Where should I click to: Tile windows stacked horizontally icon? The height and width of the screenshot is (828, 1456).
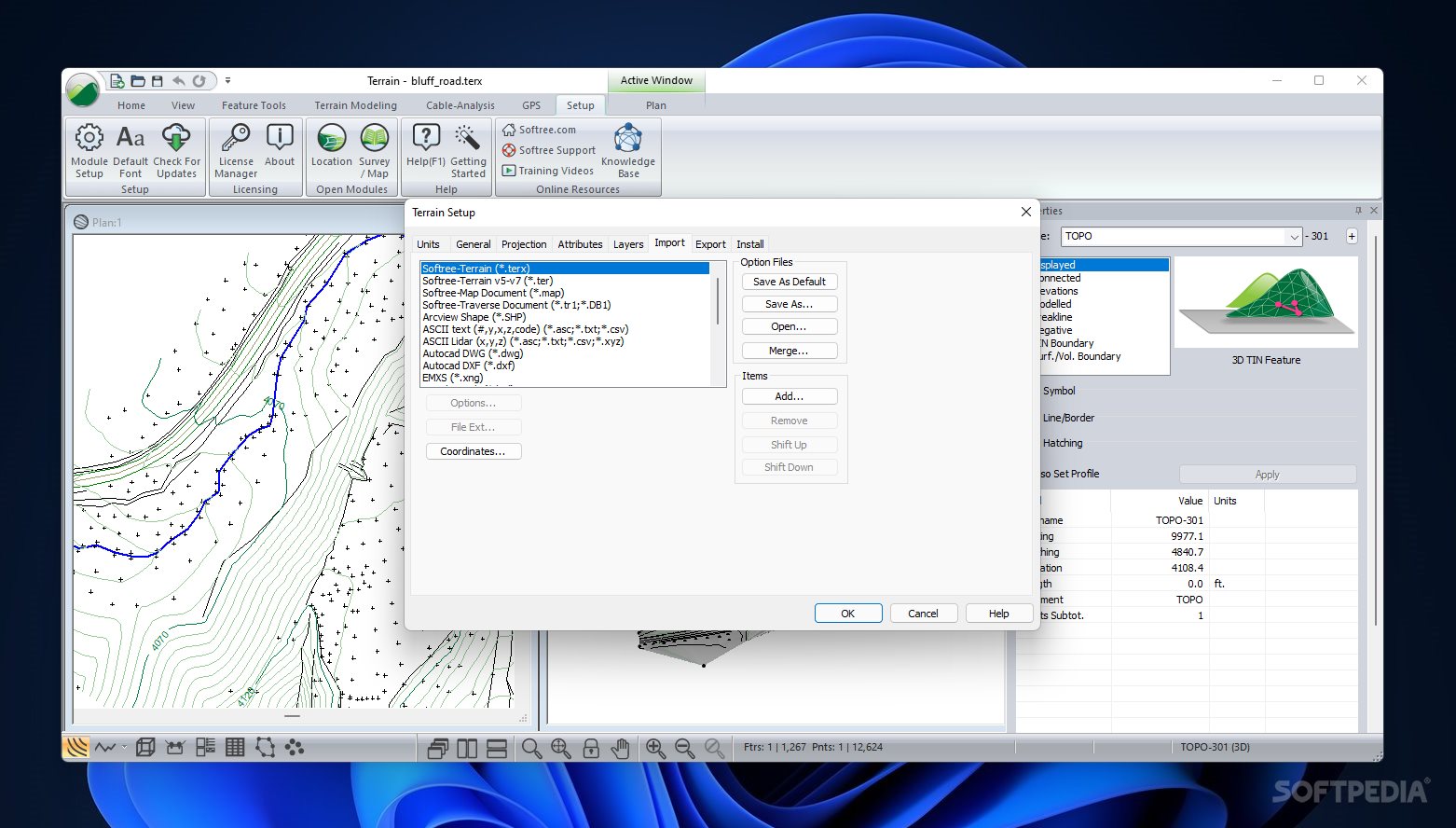pos(497,748)
